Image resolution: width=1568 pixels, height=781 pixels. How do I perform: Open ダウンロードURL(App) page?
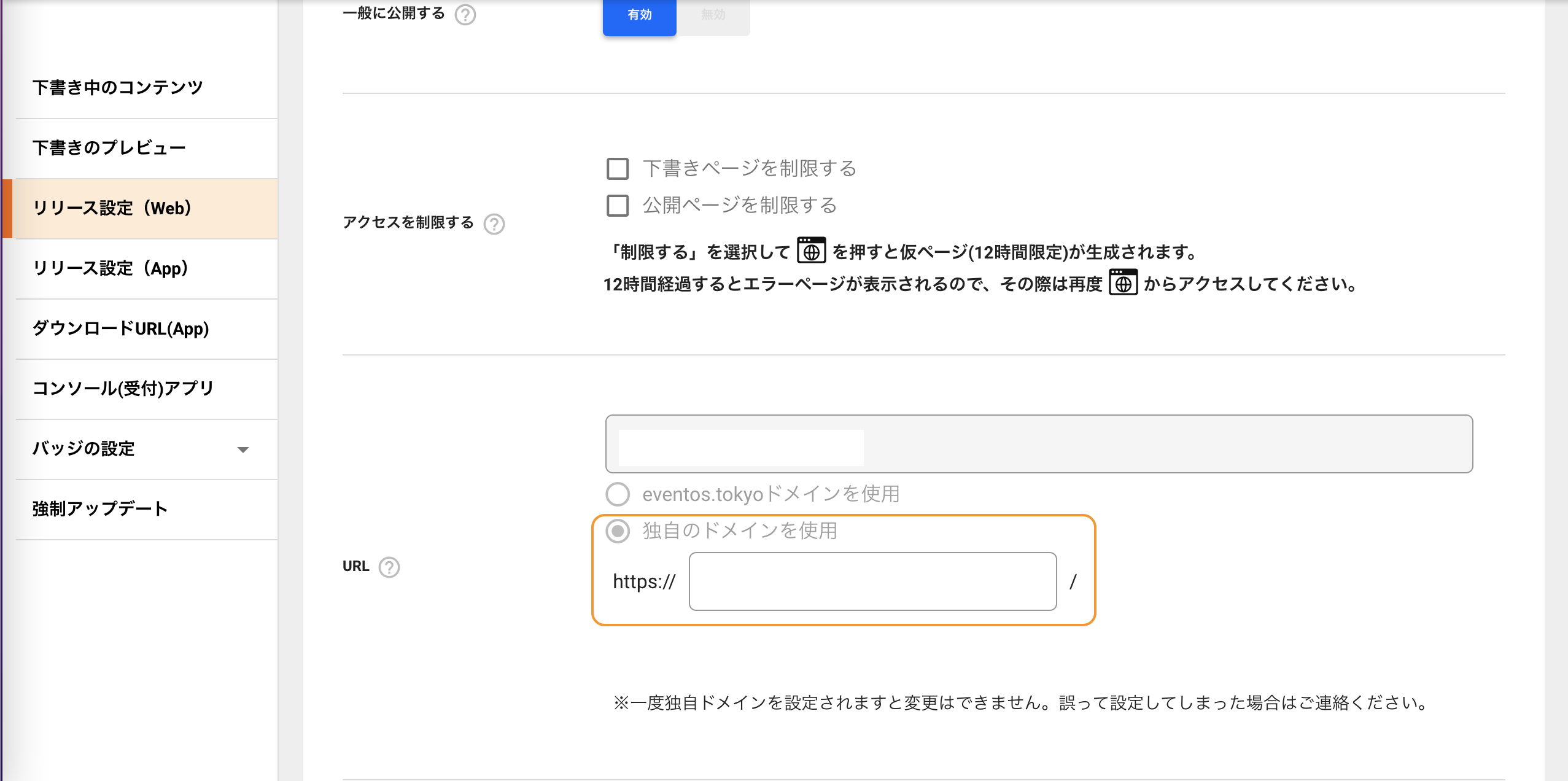pyautogui.click(x=147, y=328)
